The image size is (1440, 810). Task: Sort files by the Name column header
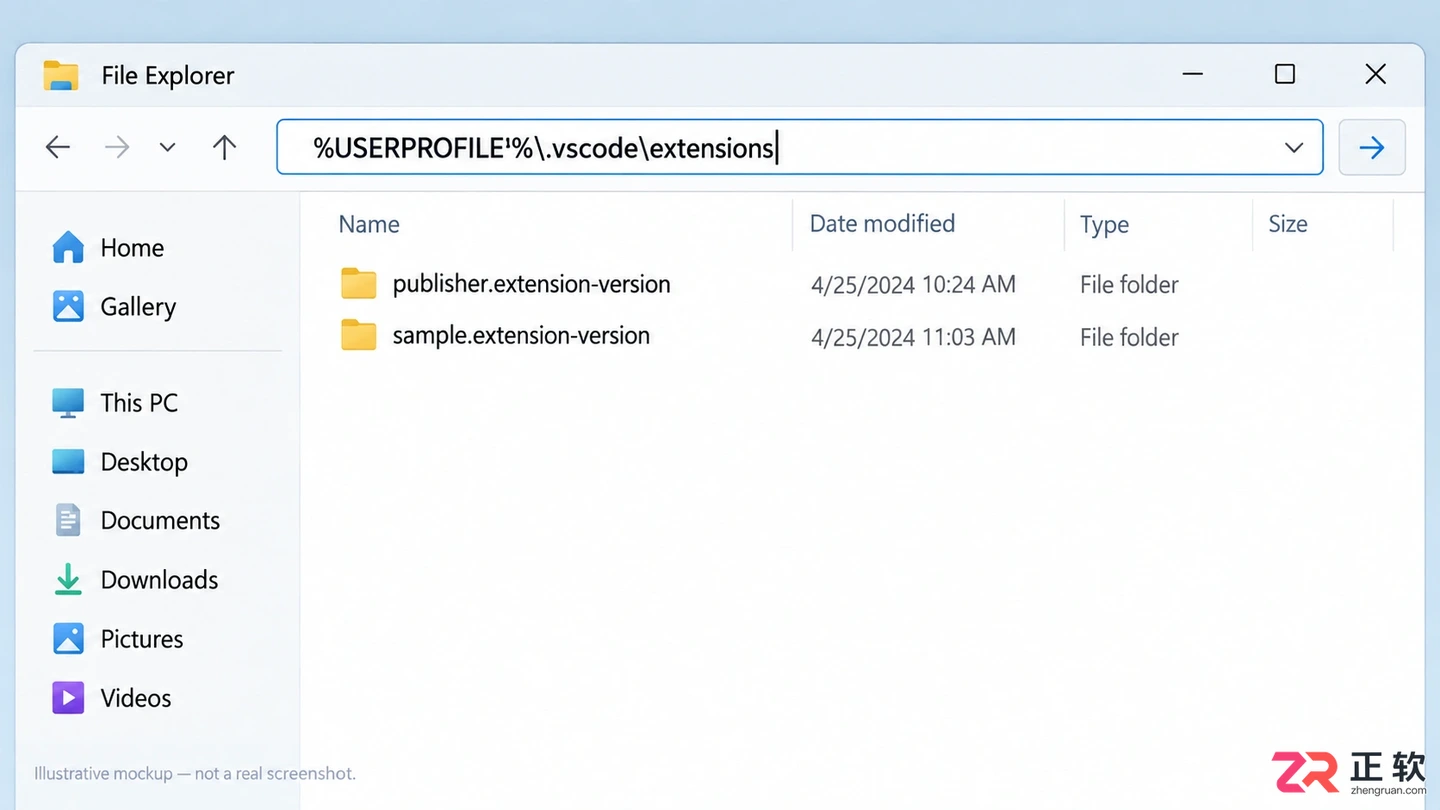(x=369, y=224)
